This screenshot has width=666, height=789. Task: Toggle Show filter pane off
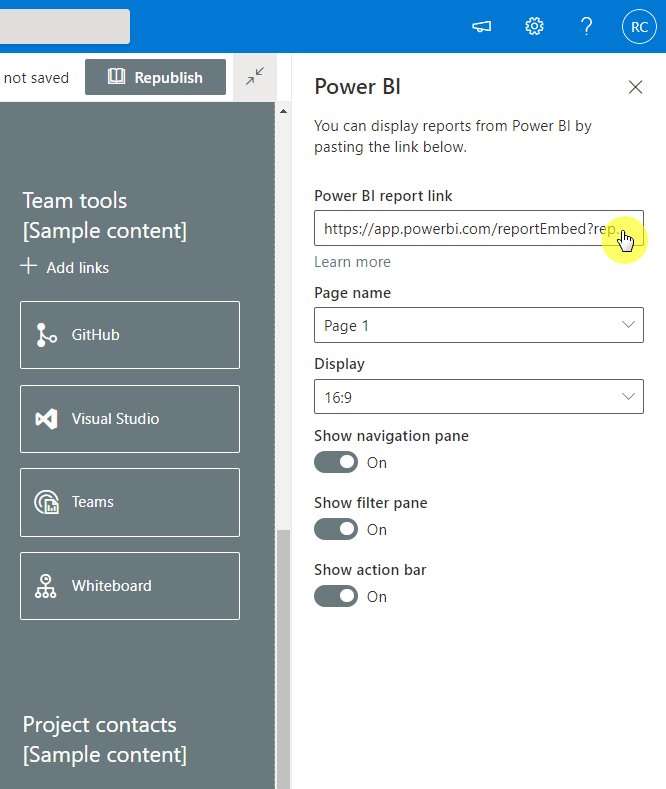(x=336, y=529)
